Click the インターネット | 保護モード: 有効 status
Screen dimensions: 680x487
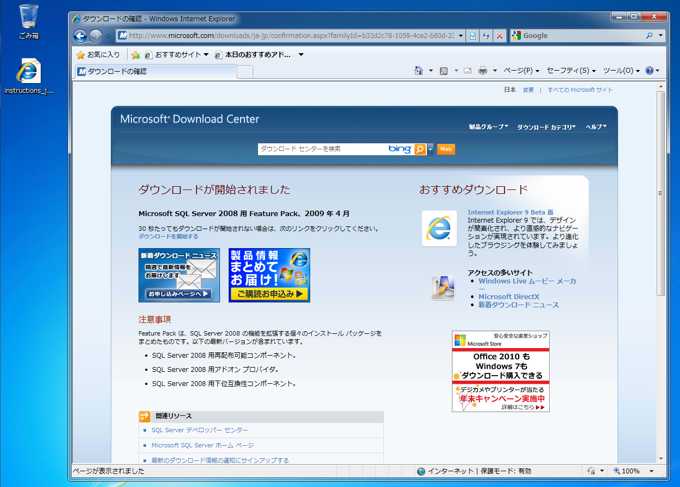(x=474, y=471)
